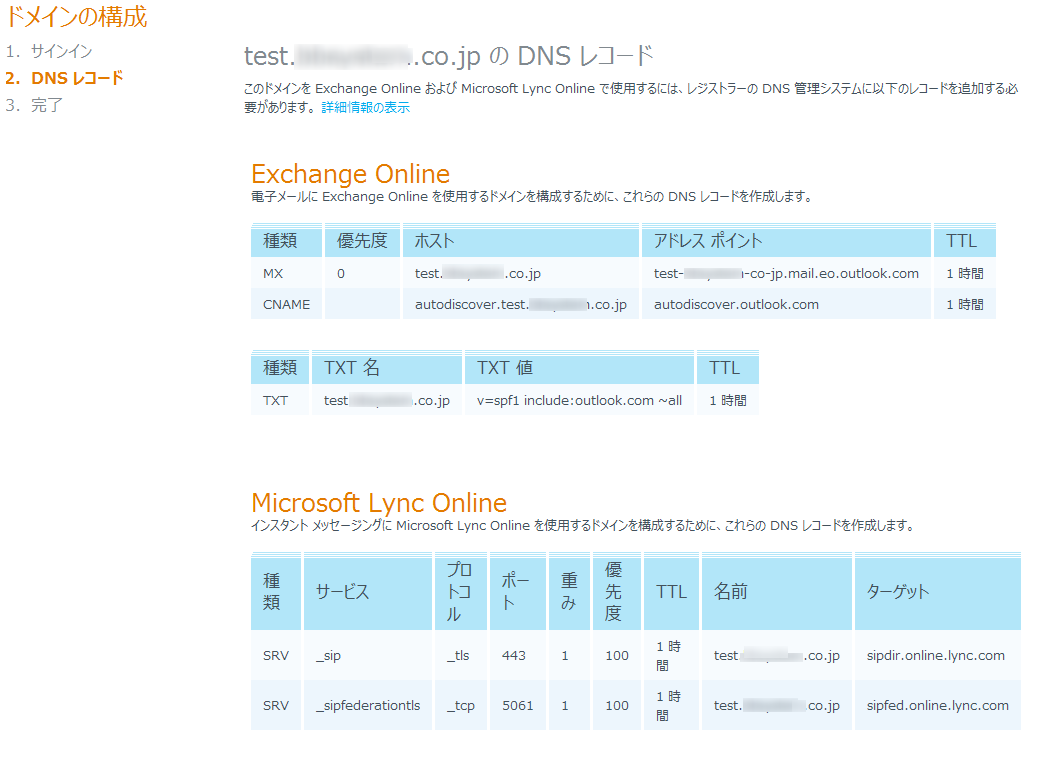The image size is (1040, 761).
Task: Click the MX priority value 0
Action: pyautogui.click(x=362, y=273)
